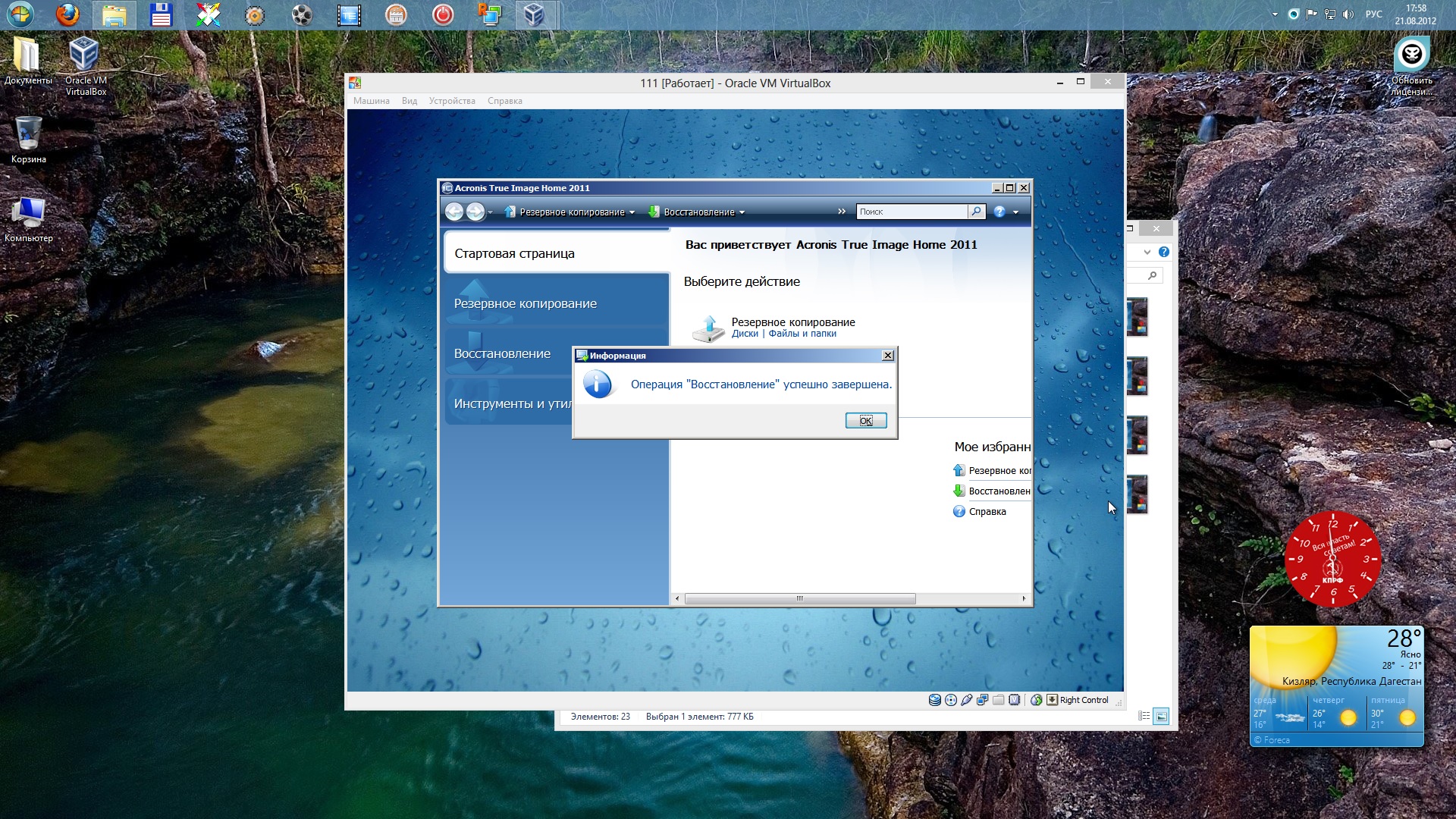Click the blue help question-mark icon
Viewport: 1456px width, 819px height.
click(x=999, y=212)
